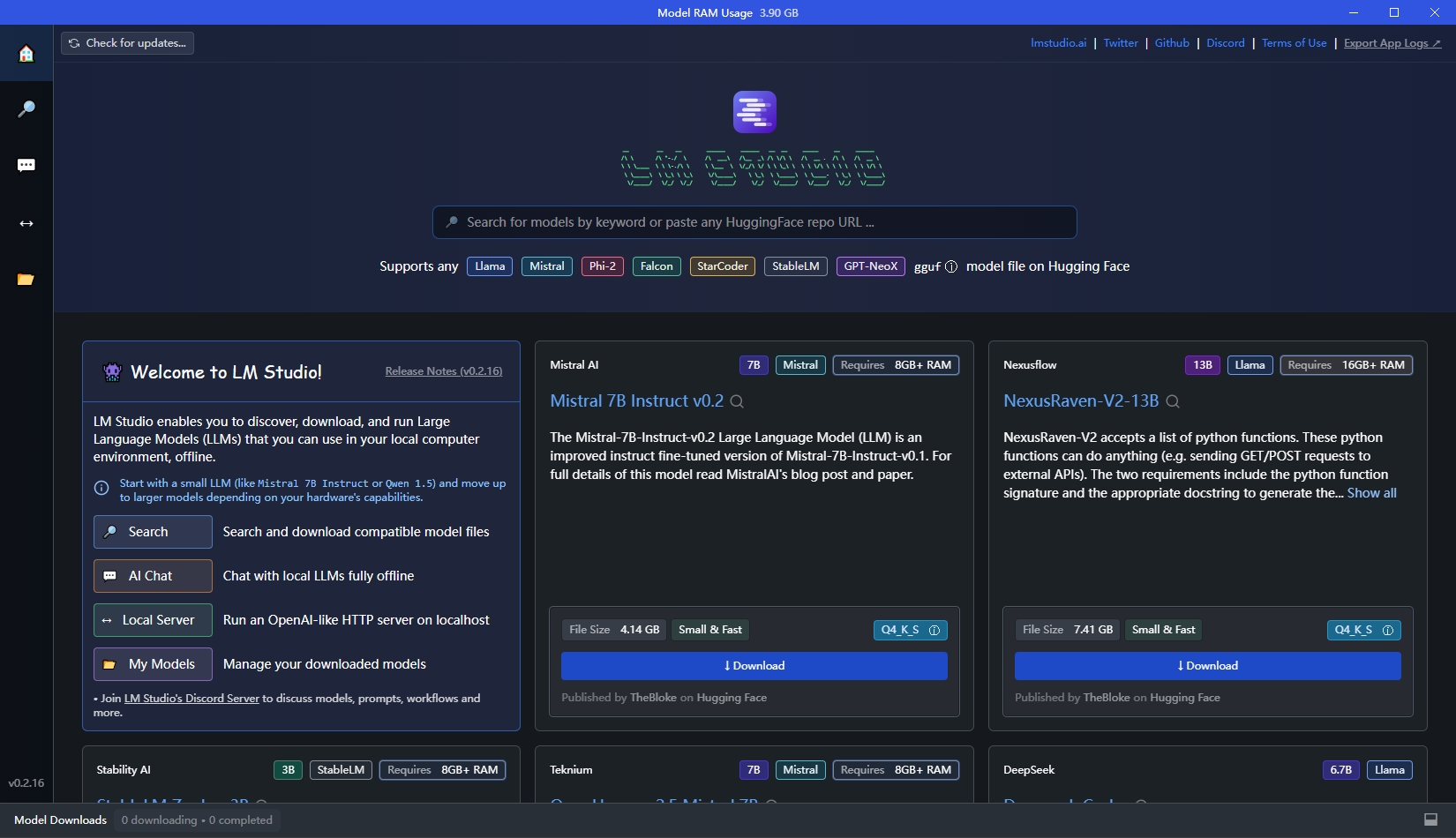Open LM Studio's Discord Server link
The image size is (1456, 838).
pos(191,699)
